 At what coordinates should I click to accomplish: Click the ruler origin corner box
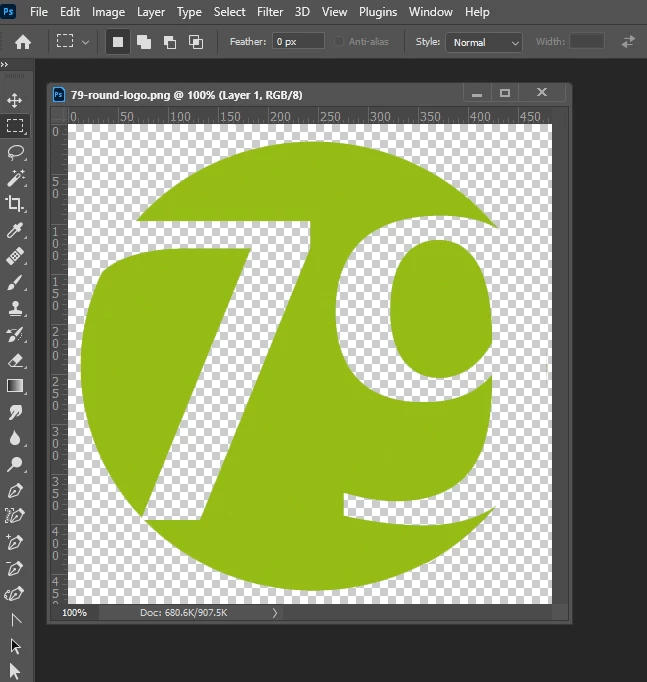tap(58, 116)
